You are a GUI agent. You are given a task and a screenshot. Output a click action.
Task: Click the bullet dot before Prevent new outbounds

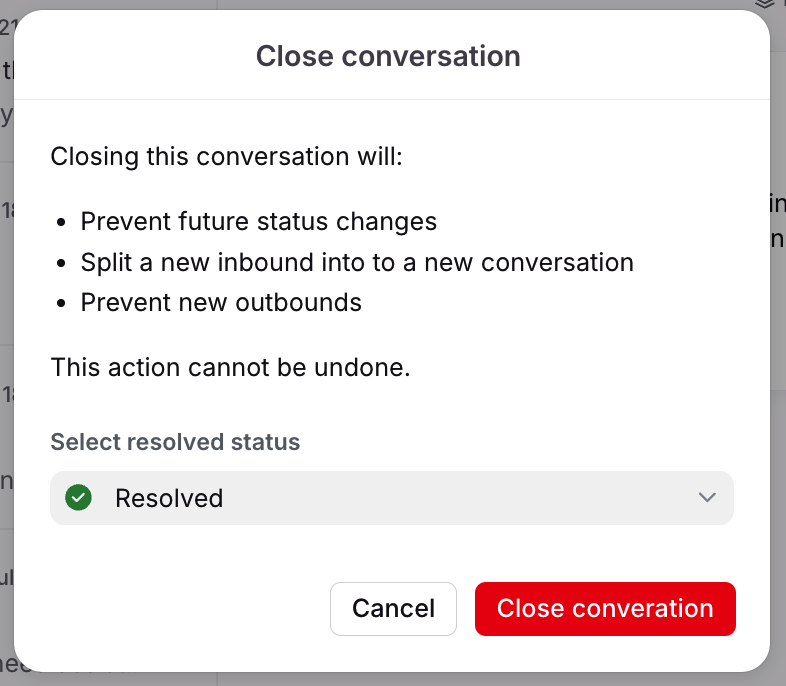pos(61,303)
